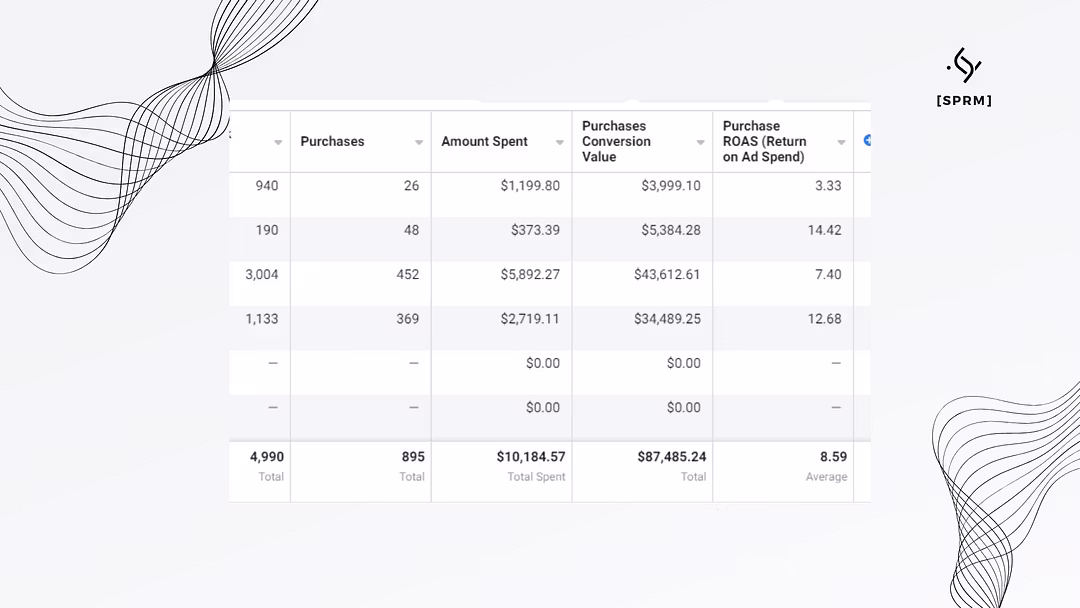This screenshot has width=1080, height=608.
Task: Select the 14.42 ROAS value cell
Action: pos(824,230)
